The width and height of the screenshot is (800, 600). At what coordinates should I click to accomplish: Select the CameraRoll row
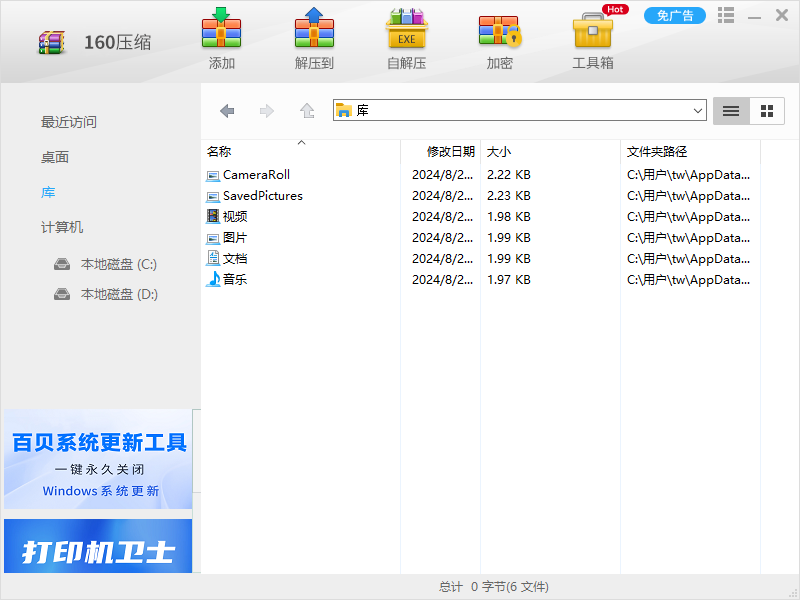481,175
